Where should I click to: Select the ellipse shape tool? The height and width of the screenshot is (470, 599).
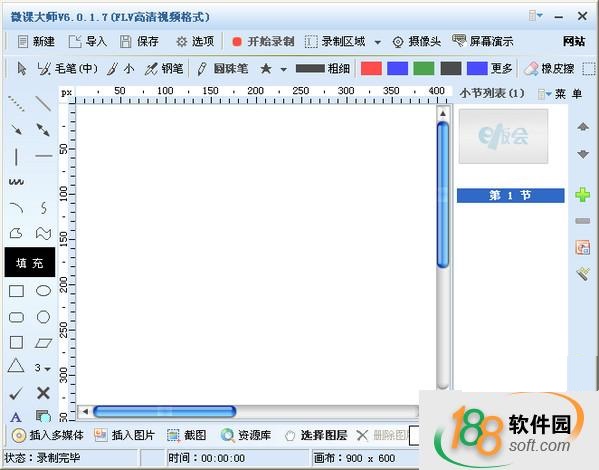43,291
